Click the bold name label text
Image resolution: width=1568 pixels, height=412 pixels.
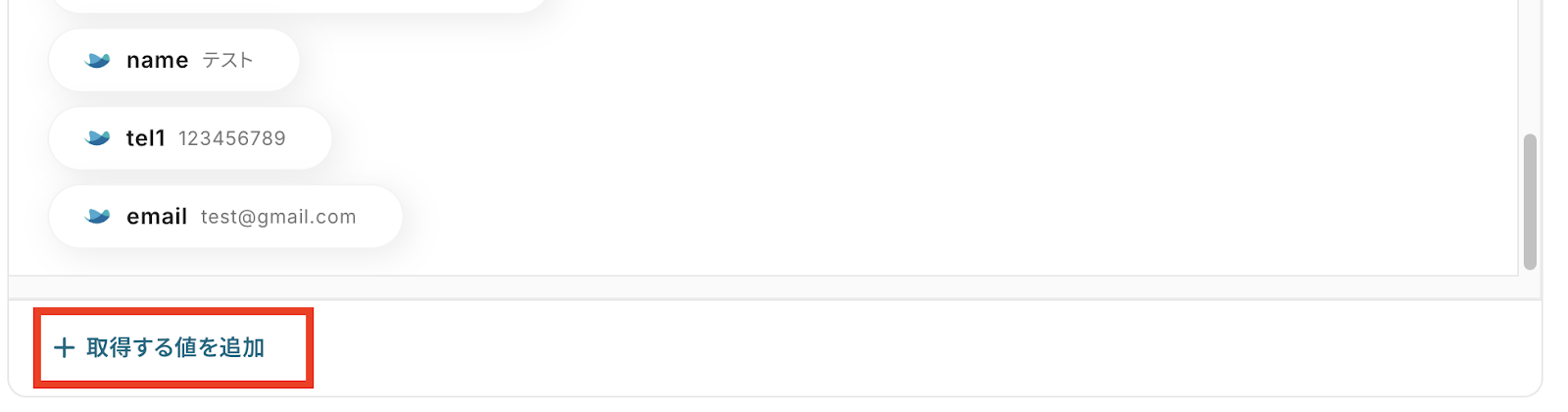click(157, 61)
